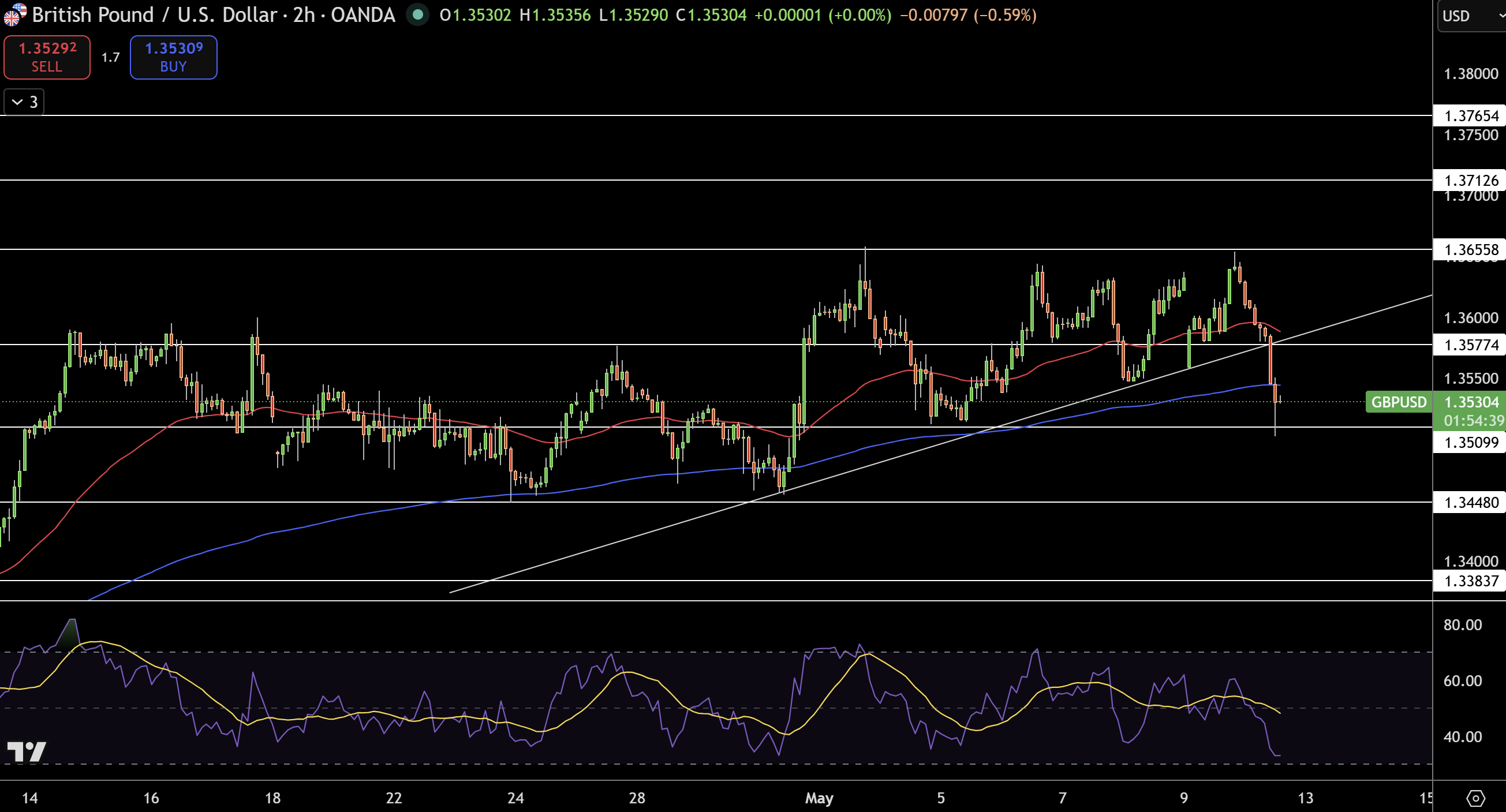Click the 40.00 RSI scale label
Image resolution: width=1506 pixels, height=812 pixels.
1462,736
